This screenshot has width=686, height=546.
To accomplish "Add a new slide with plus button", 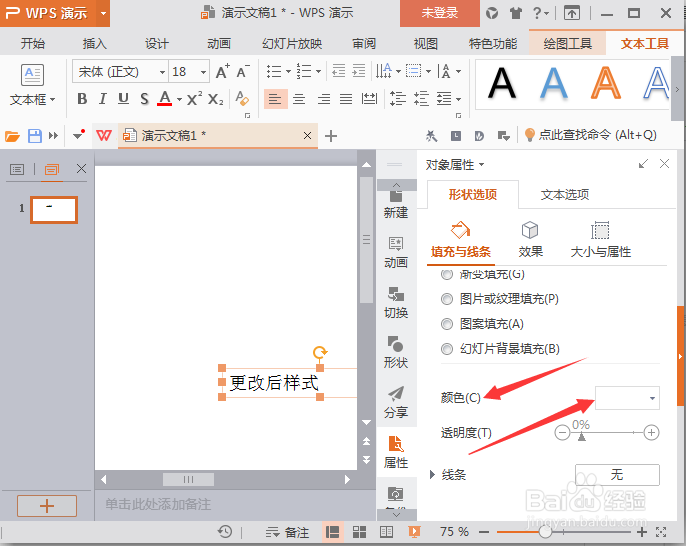I will pyautogui.click(x=47, y=506).
